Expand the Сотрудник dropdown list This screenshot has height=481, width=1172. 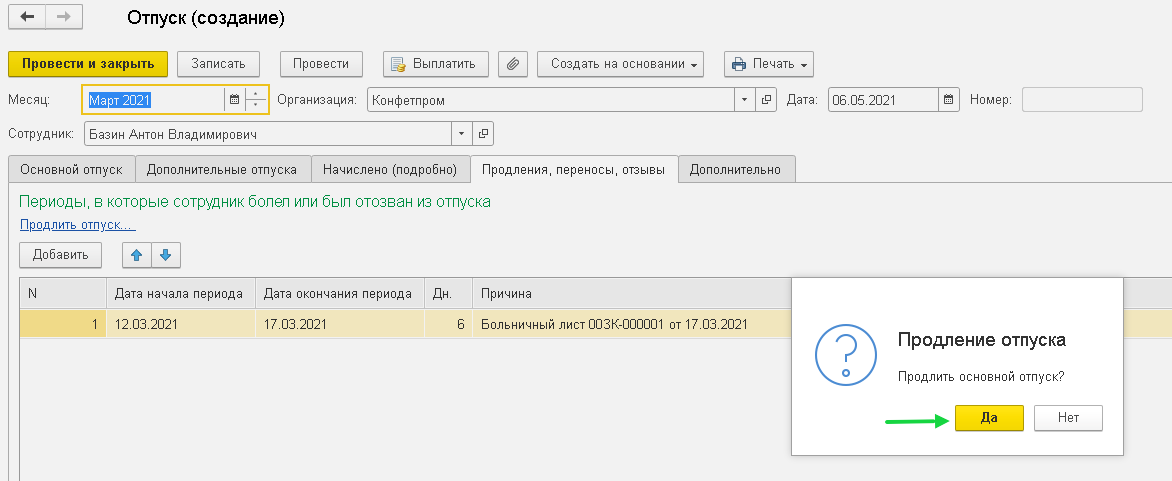[461, 133]
